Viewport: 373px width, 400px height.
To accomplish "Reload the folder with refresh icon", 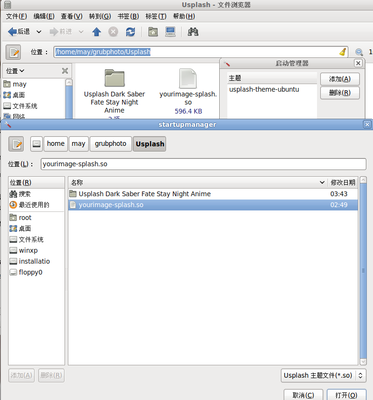I will (130, 32).
